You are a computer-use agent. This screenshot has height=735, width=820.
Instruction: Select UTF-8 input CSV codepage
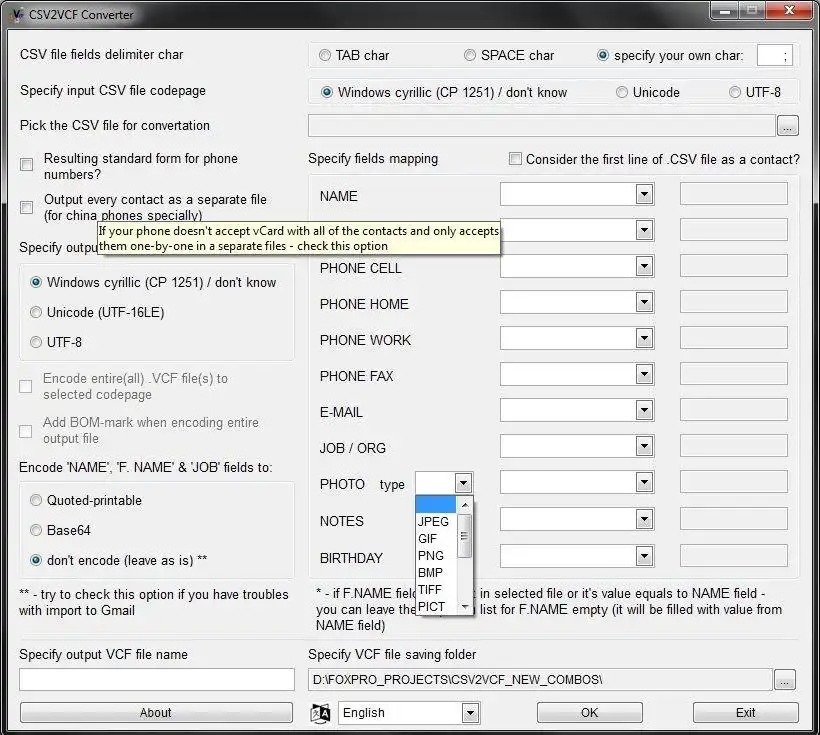735,92
